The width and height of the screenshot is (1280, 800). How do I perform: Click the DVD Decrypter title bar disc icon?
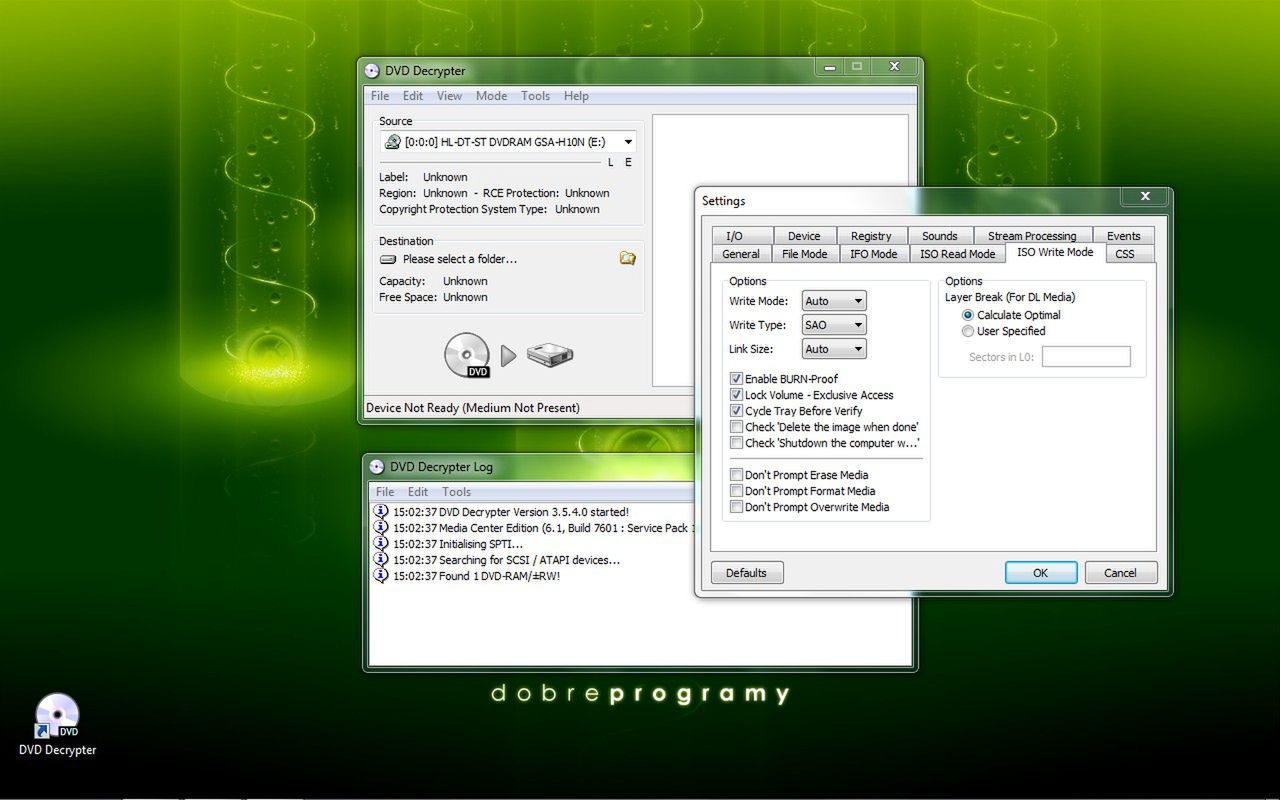pyautogui.click(x=372, y=71)
